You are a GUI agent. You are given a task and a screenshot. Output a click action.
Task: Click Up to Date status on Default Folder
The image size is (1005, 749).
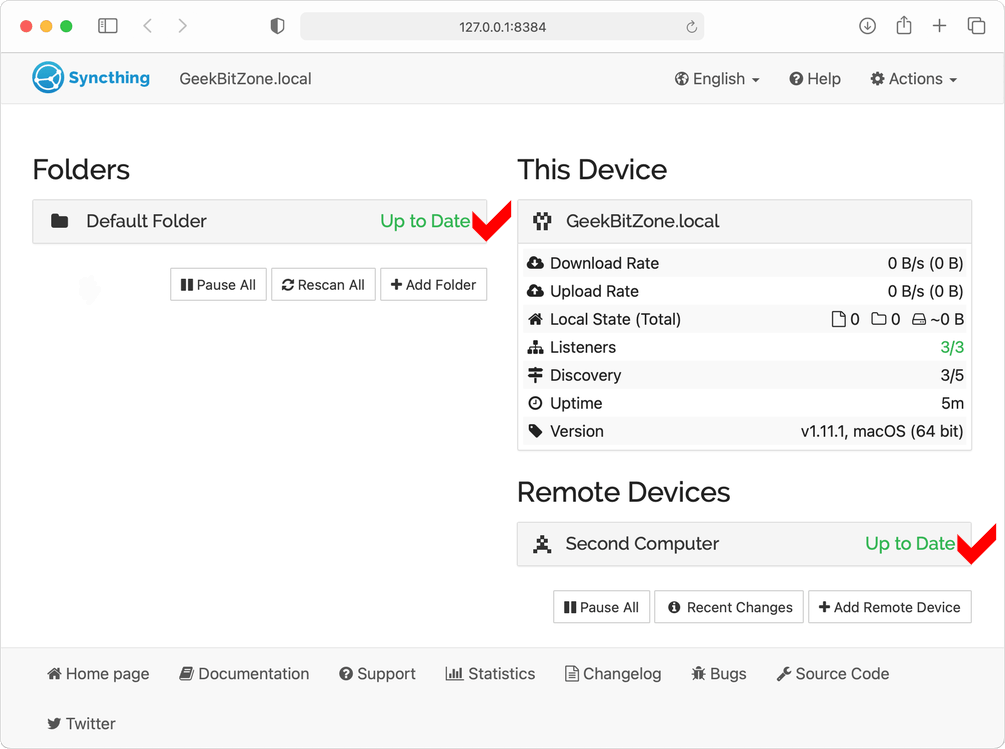click(x=425, y=221)
